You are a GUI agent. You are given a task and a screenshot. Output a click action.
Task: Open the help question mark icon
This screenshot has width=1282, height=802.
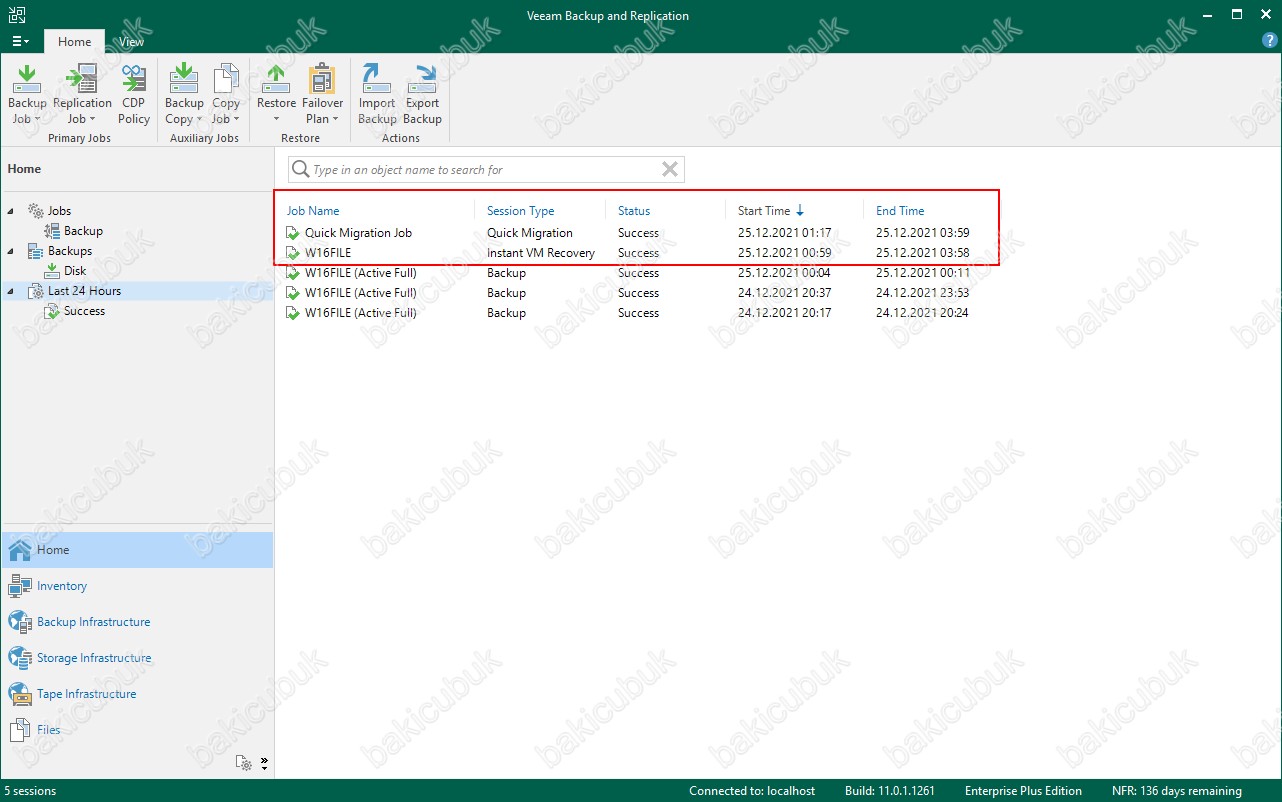pos(1269,41)
